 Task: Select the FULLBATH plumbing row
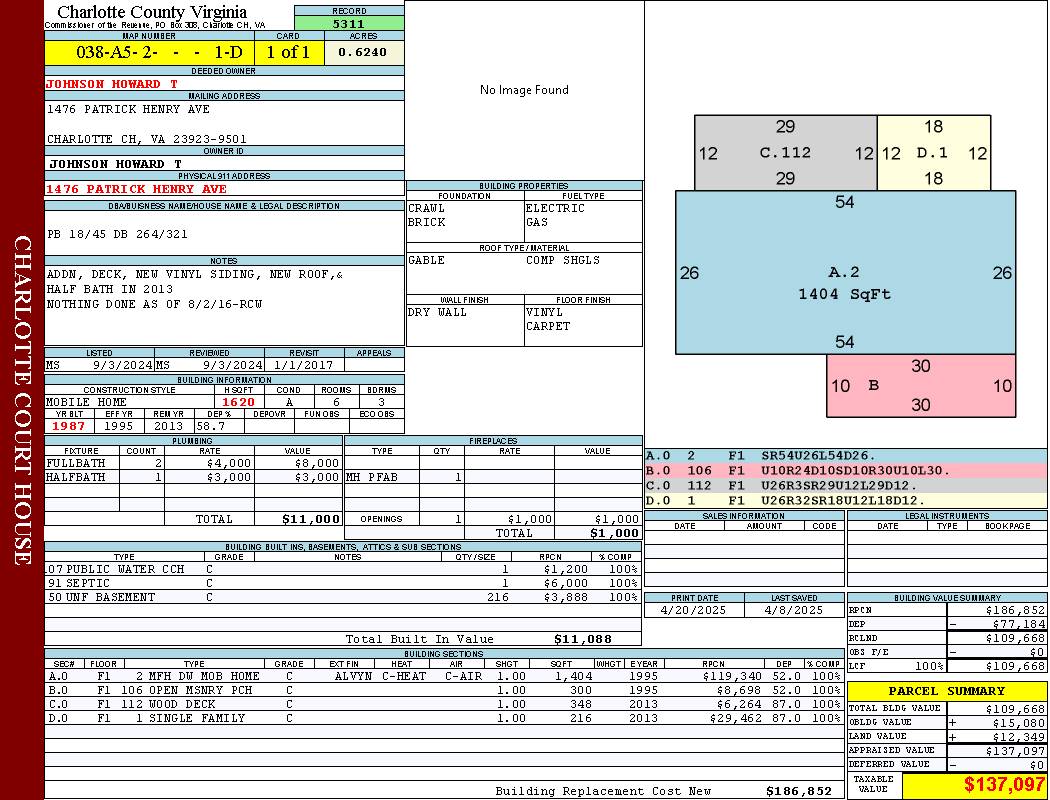point(193,463)
